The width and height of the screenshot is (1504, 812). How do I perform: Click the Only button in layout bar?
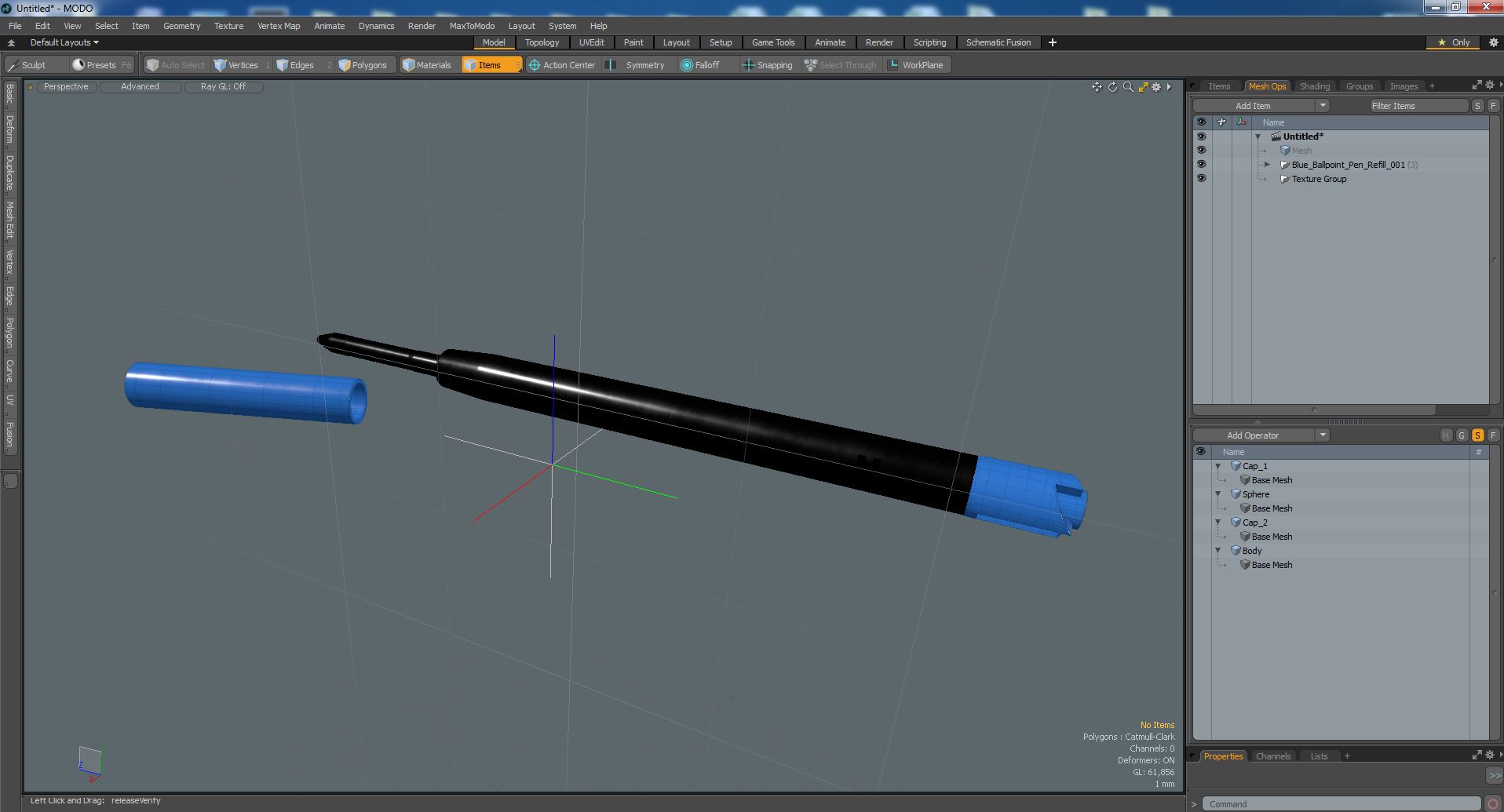click(x=1454, y=42)
